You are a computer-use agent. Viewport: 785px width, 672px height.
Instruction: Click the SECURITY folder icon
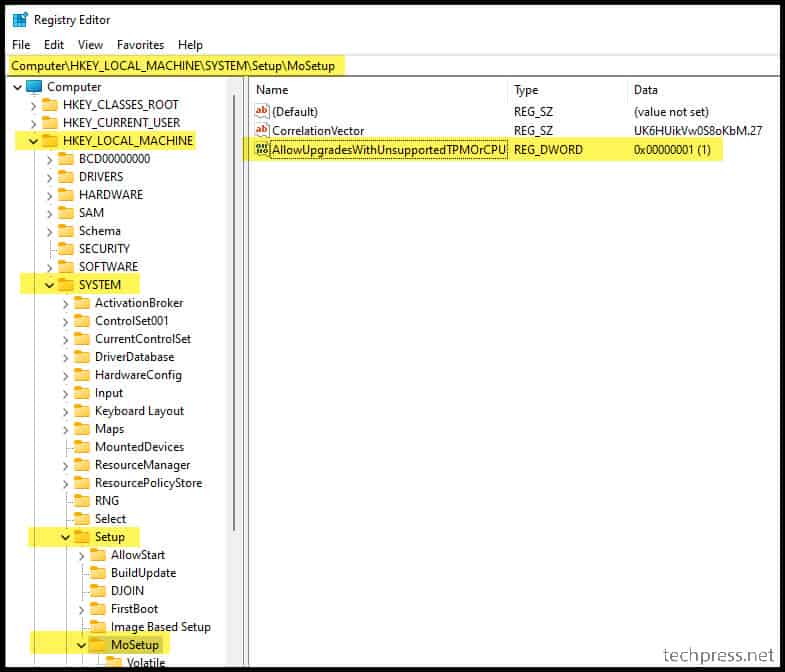(66, 249)
